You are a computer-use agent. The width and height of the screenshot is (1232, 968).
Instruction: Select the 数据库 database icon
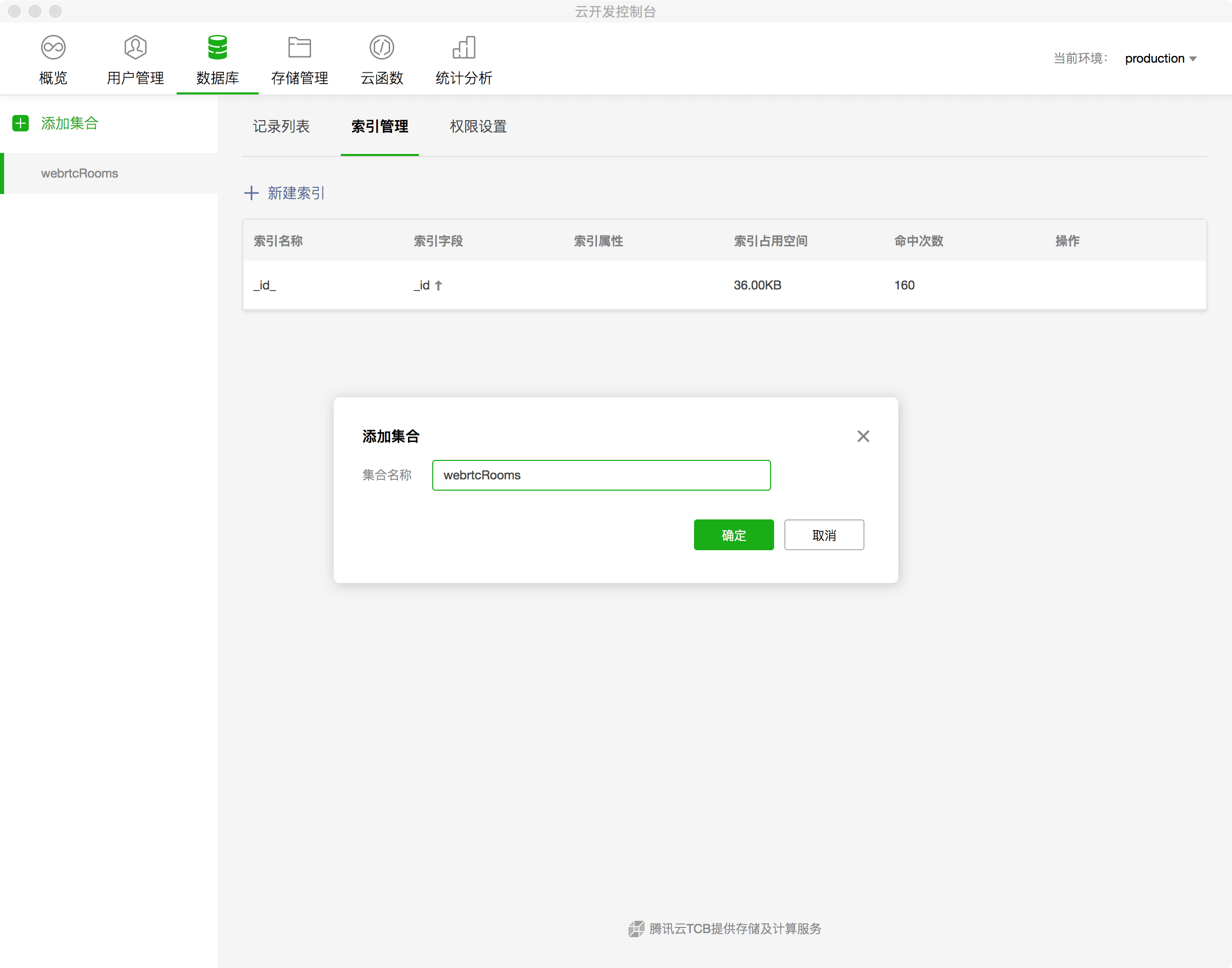tap(218, 48)
